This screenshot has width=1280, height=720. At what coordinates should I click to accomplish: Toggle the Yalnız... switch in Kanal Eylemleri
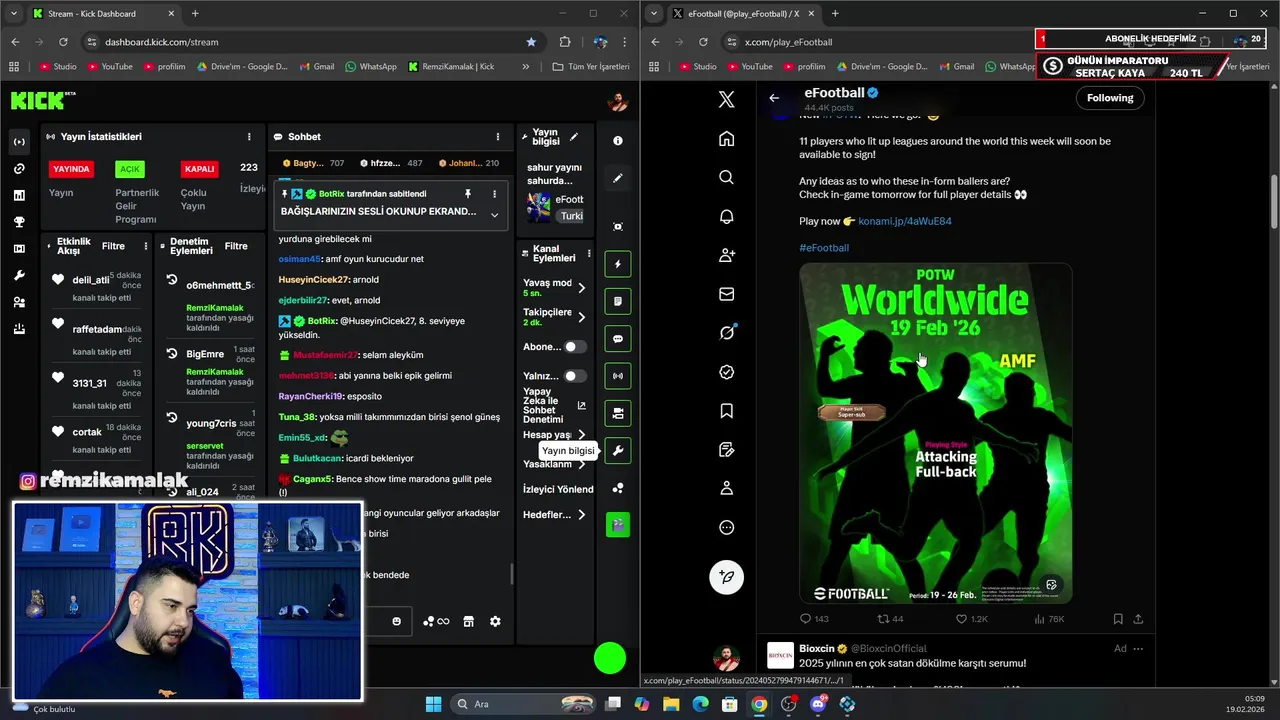(575, 376)
